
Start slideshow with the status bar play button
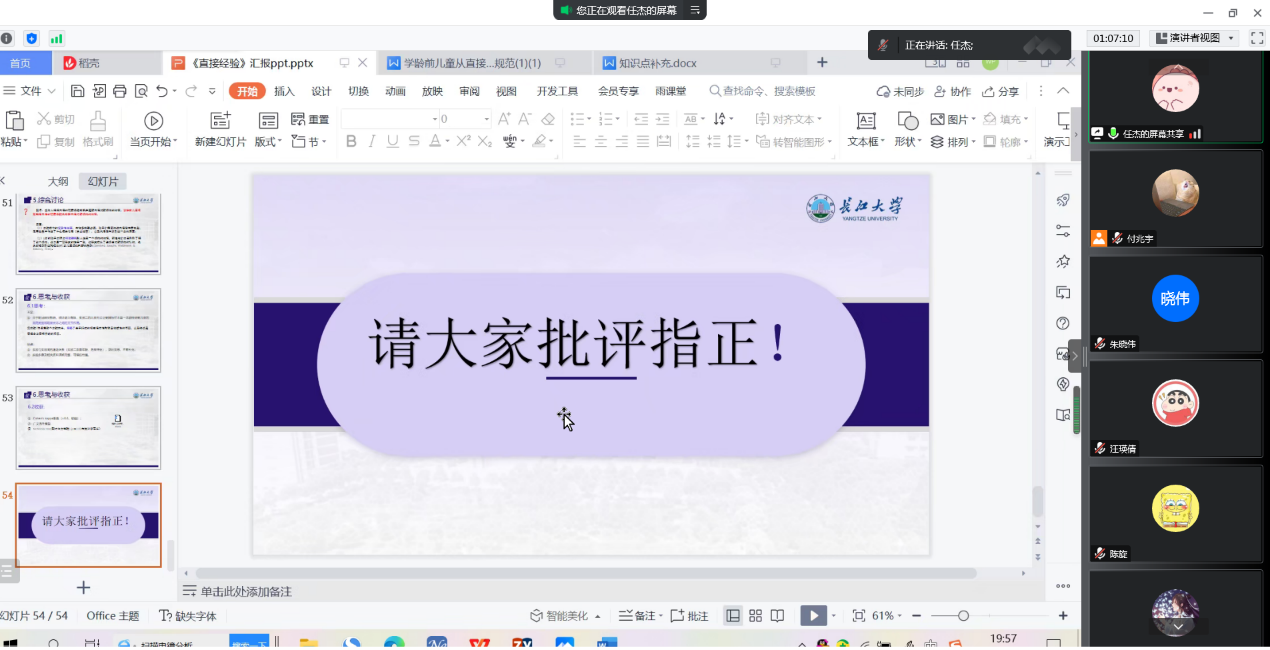814,616
